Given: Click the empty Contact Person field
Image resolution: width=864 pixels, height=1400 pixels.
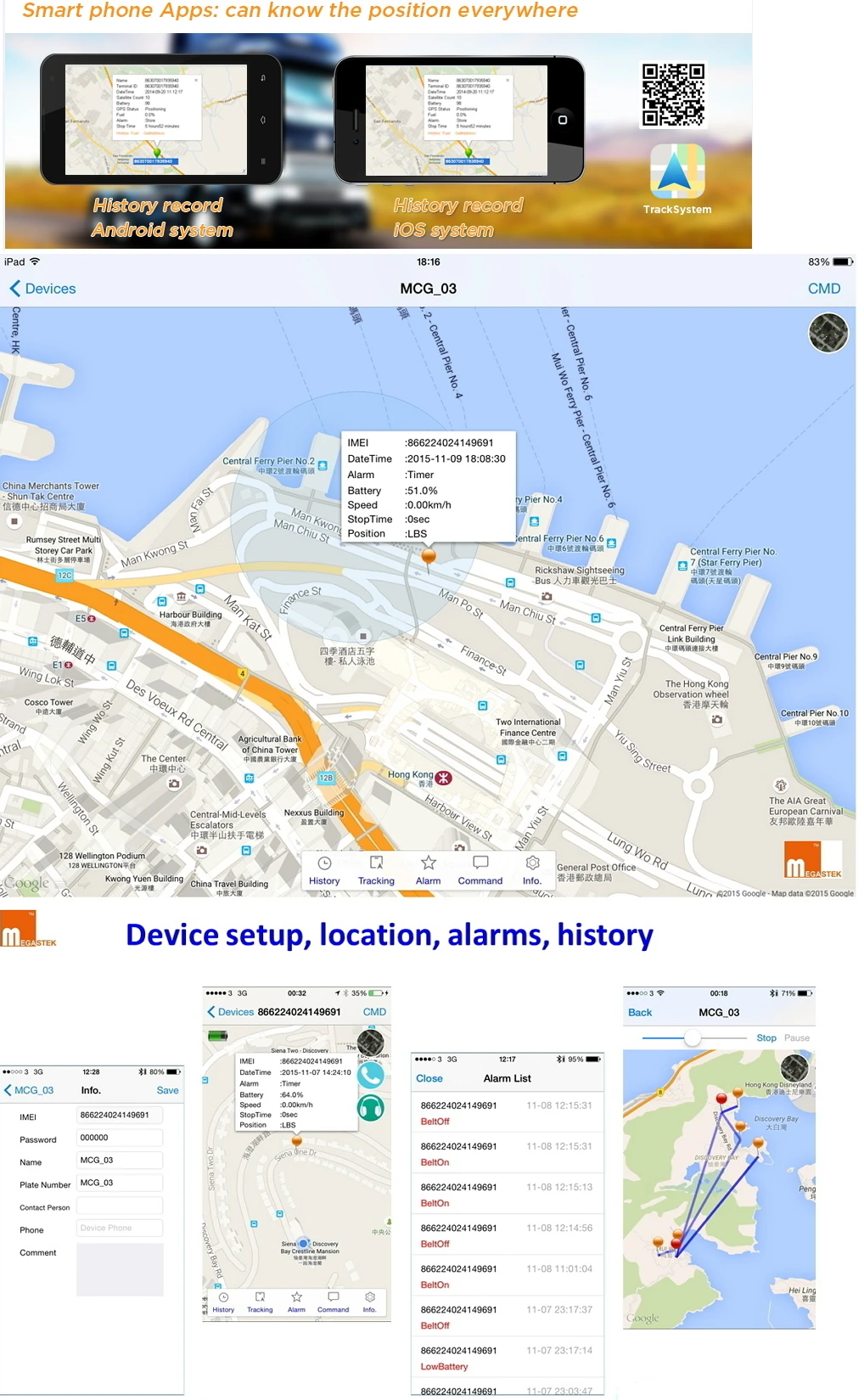Looking at the screenshot, I should tap(119, 1206).
